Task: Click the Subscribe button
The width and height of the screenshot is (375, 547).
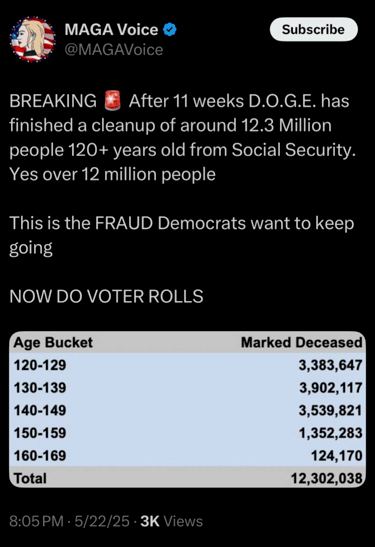Action: (314, 29)
